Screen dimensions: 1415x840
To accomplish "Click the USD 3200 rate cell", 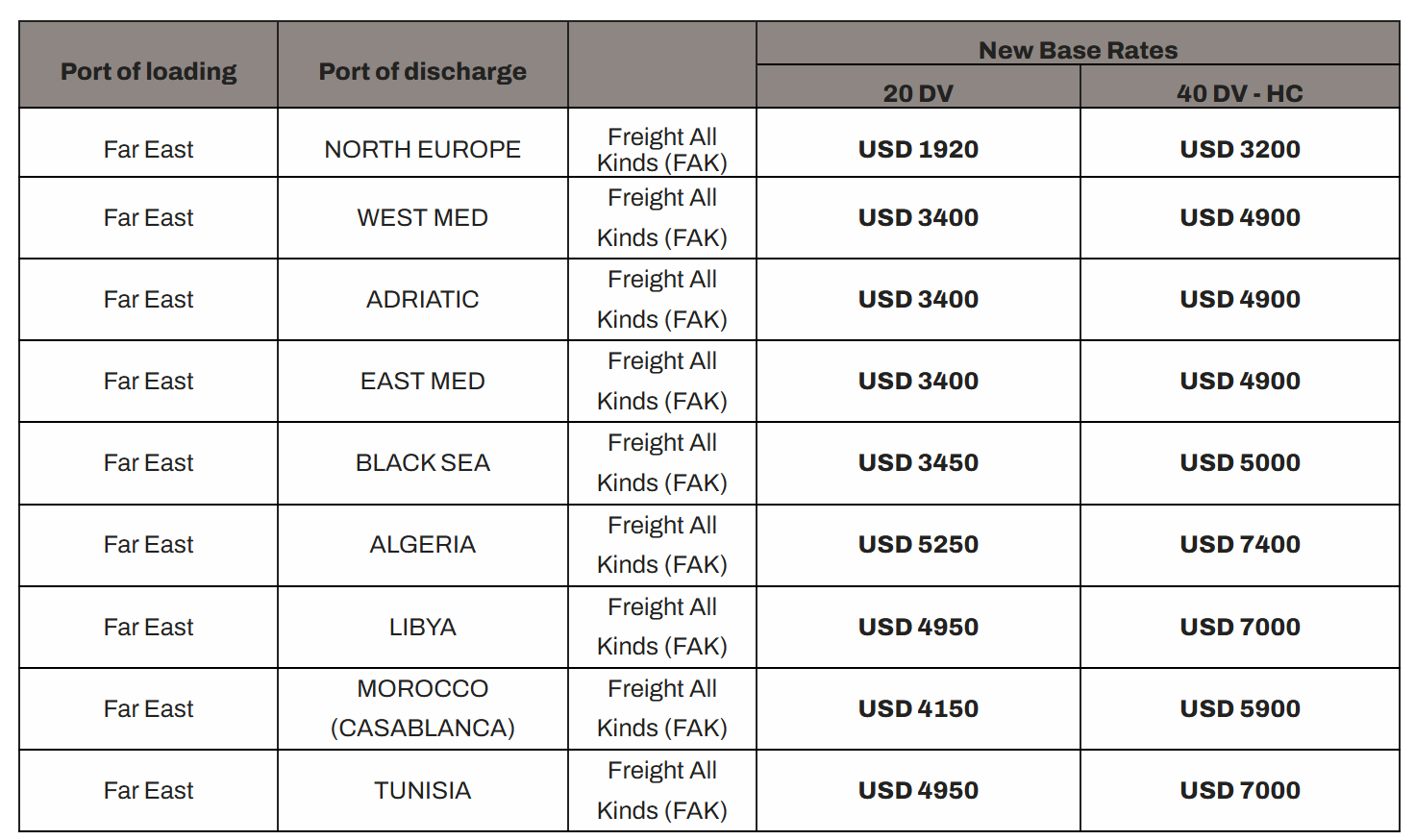I will (1239, 150).
